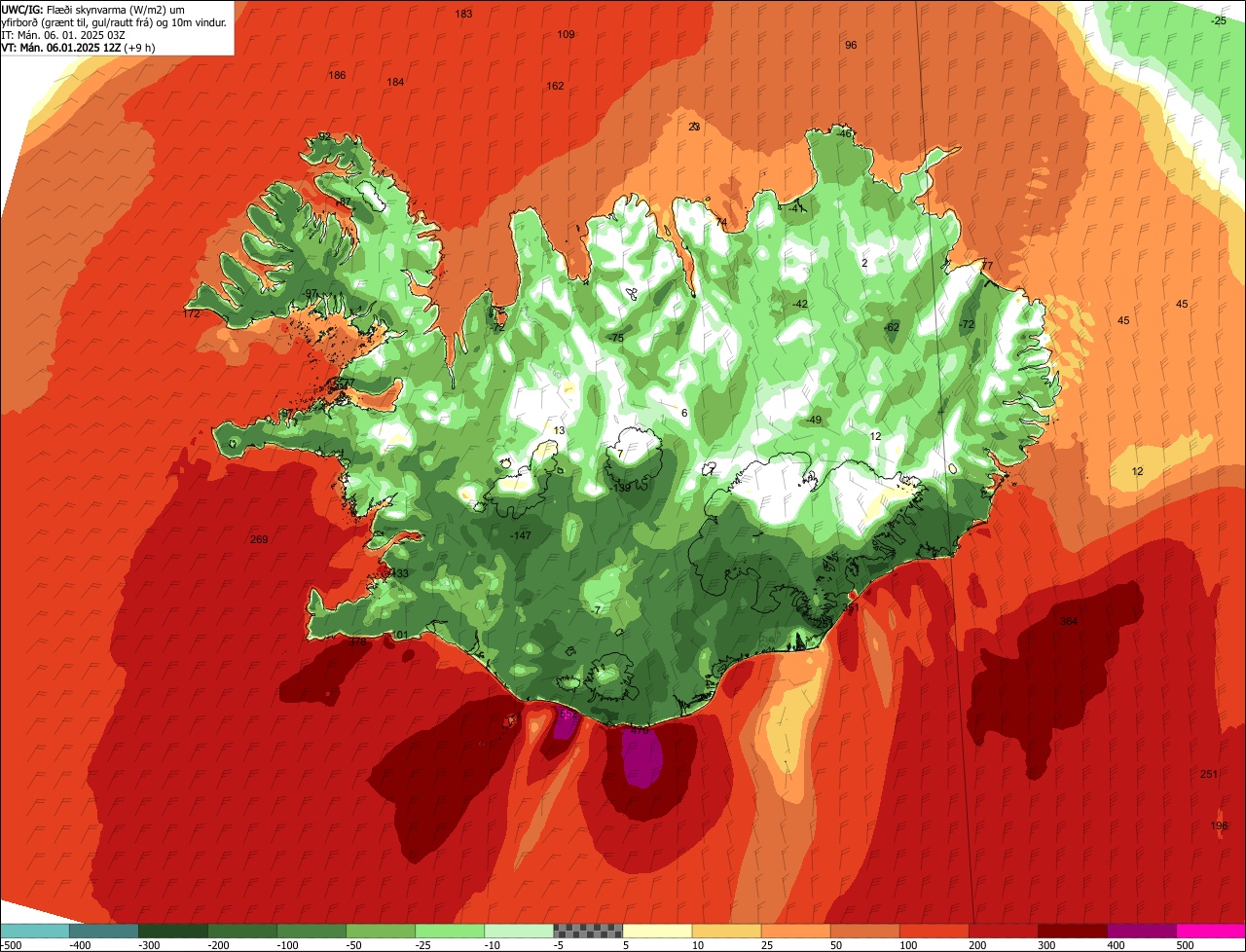
Task: Click the '400' legend label
Action: 1116,944
